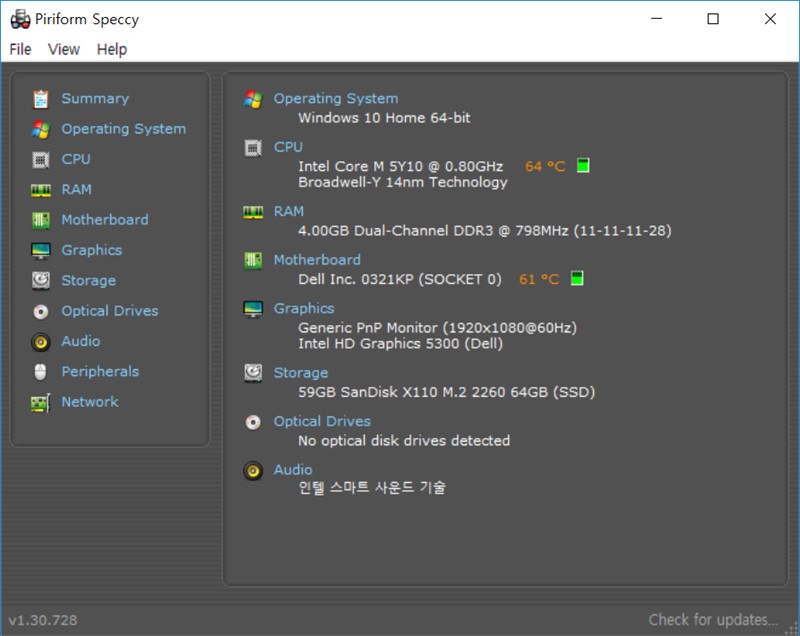Click the Graphics monitor icon in summary pane
Image resolution: width=800 pixels, height=636 pixels.
tap(253, 309)
